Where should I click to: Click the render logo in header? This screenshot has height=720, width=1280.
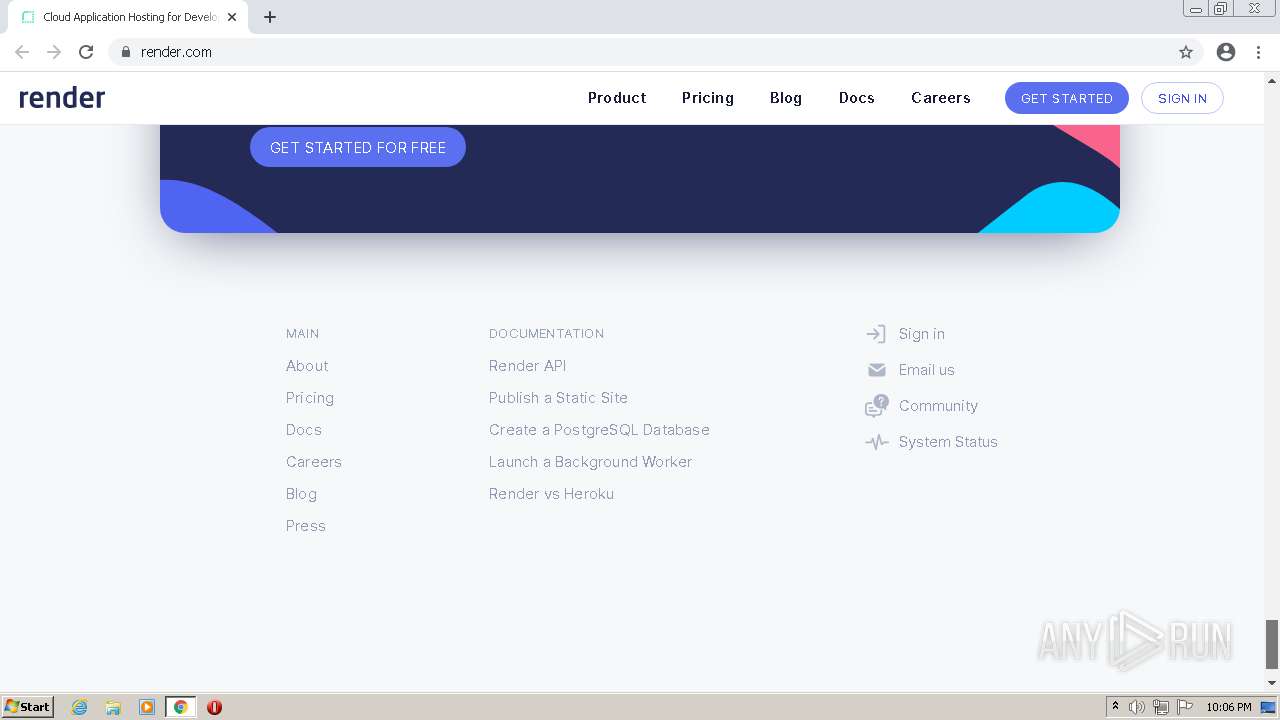[62, 98]
